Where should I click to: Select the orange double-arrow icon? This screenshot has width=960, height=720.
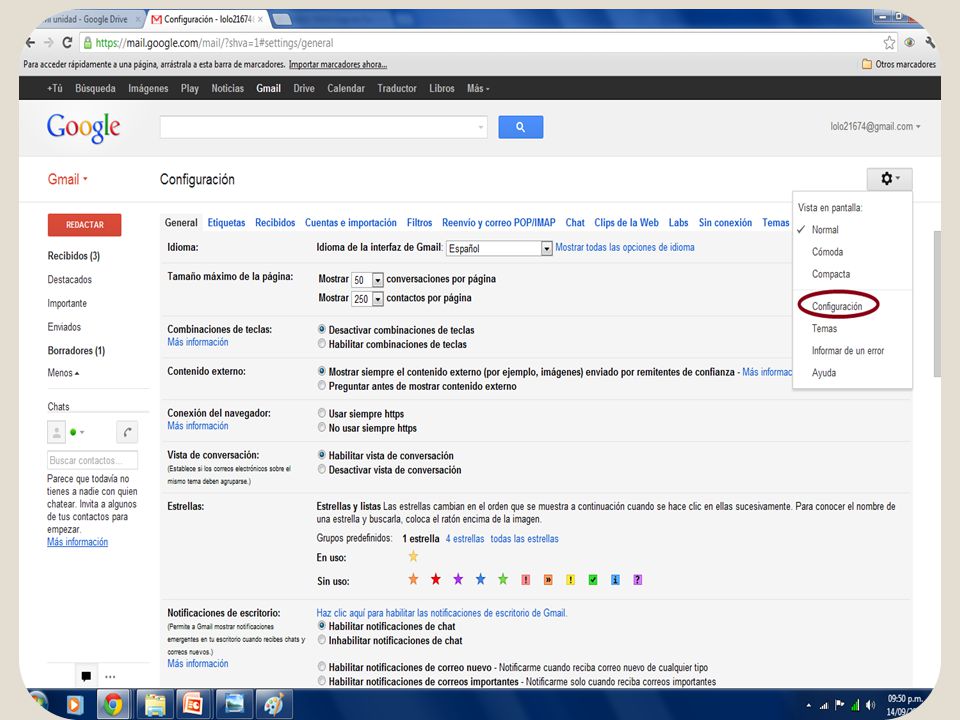(548, 580)
